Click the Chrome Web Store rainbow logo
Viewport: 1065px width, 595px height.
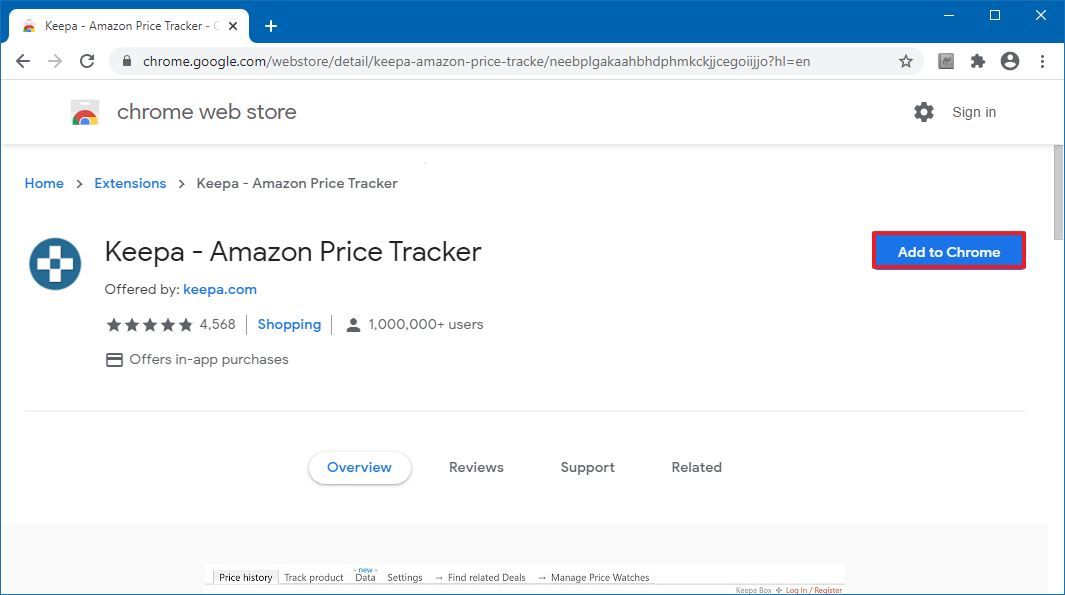(x=85, y=113)
